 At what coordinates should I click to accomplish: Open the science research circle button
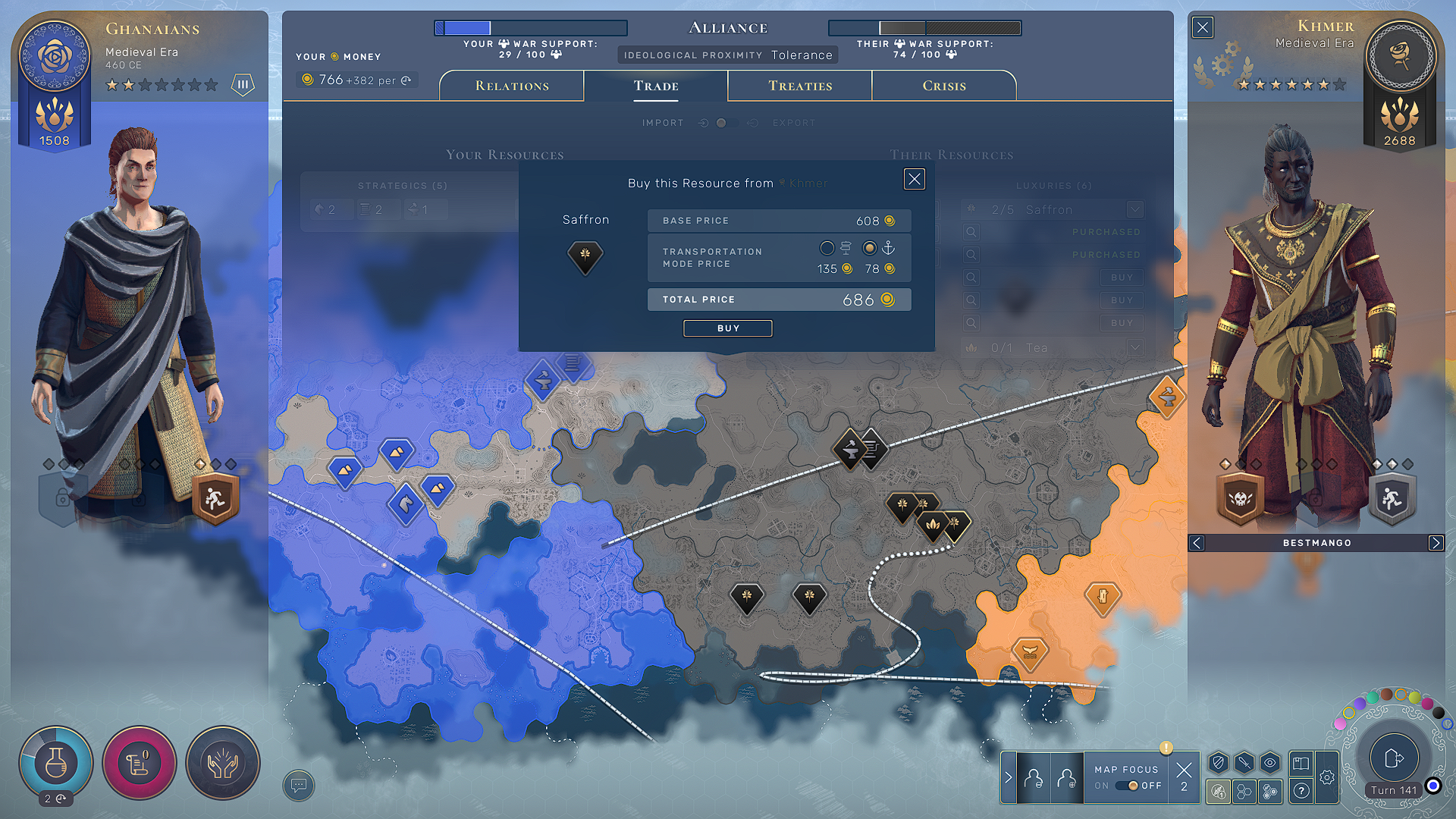click(56, 762)
